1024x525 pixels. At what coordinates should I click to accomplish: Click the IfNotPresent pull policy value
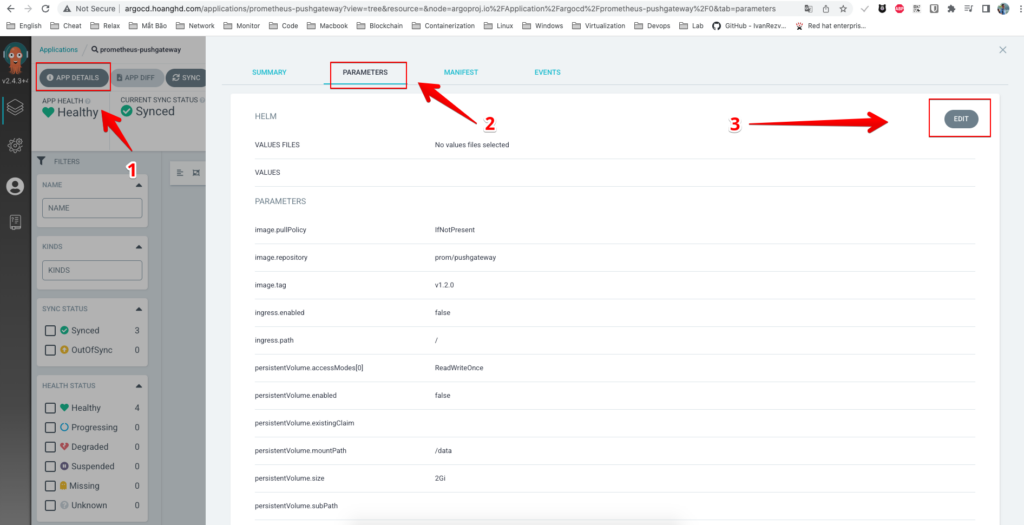click(x=455, y=230)
